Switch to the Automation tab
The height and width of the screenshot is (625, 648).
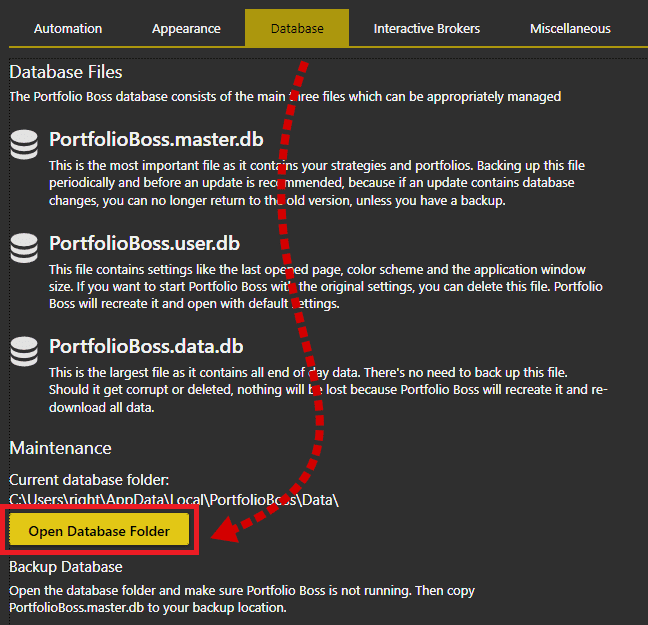tap(68, 28)
